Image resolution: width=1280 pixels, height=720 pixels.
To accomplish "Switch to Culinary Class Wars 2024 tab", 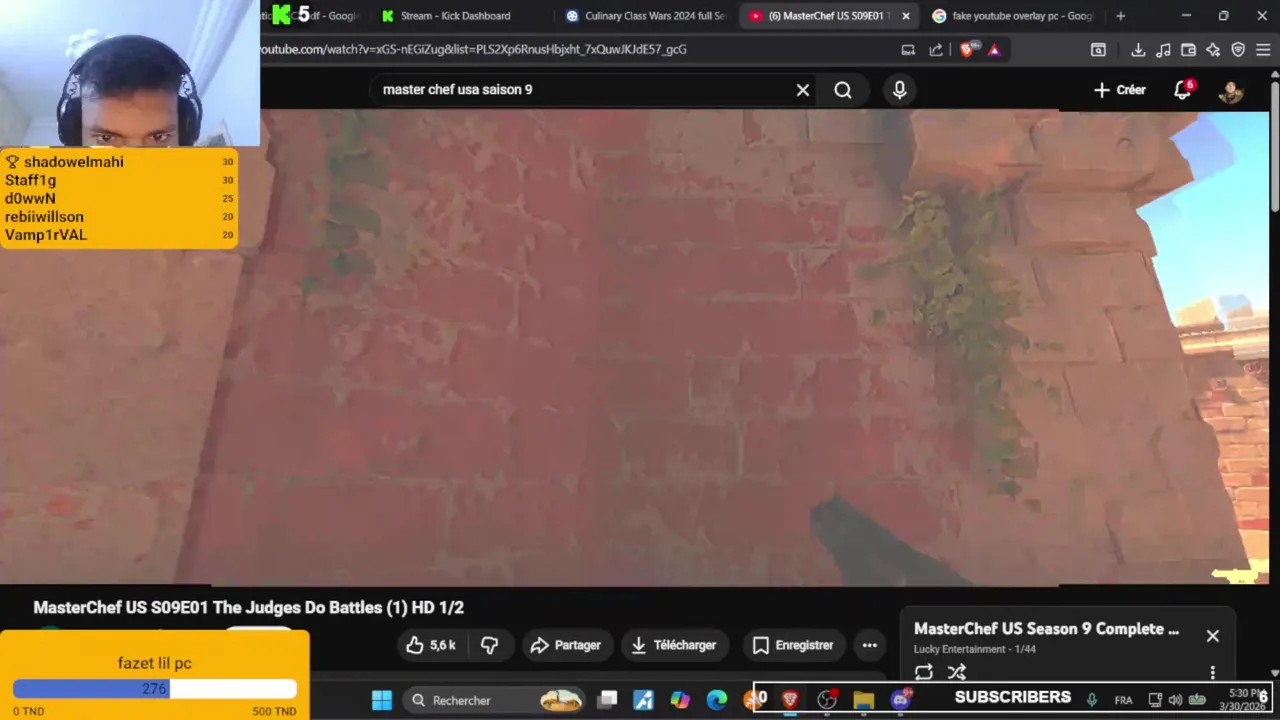I will click(x=646, y=16).
